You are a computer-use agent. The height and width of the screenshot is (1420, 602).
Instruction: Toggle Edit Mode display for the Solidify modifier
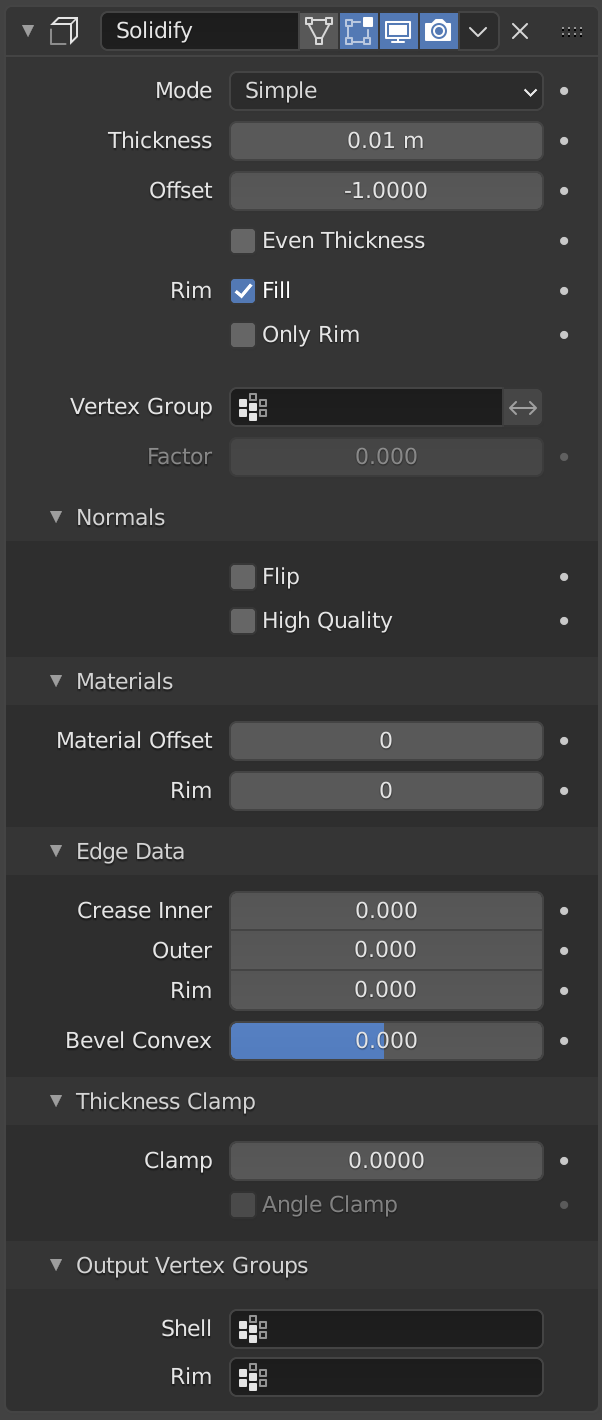tap(359, 31)
